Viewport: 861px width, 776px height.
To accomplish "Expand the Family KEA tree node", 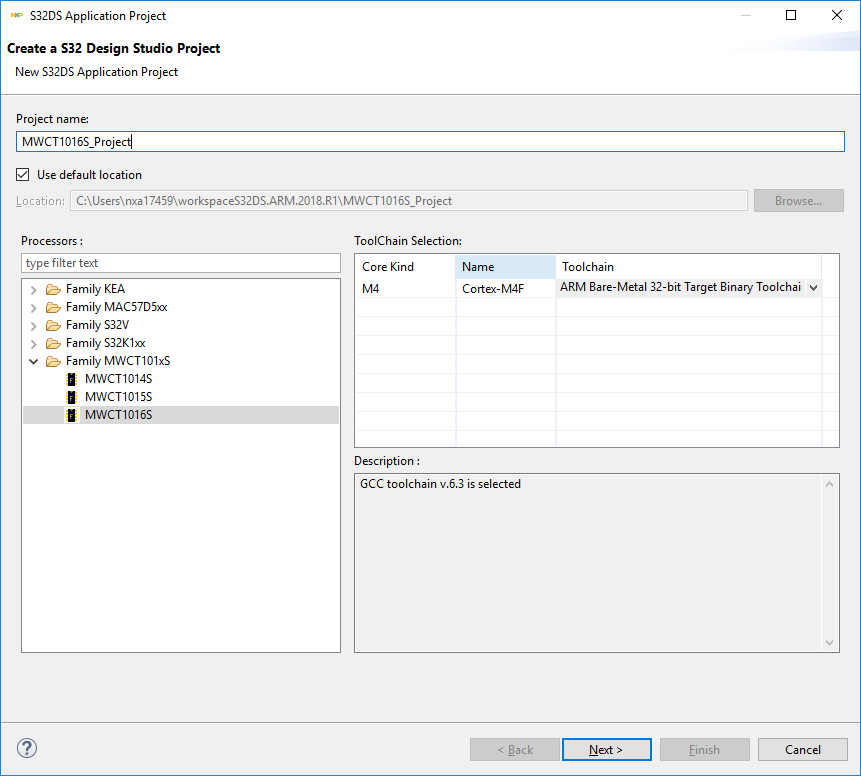I will pyautogui.click(x=33, y=289).
